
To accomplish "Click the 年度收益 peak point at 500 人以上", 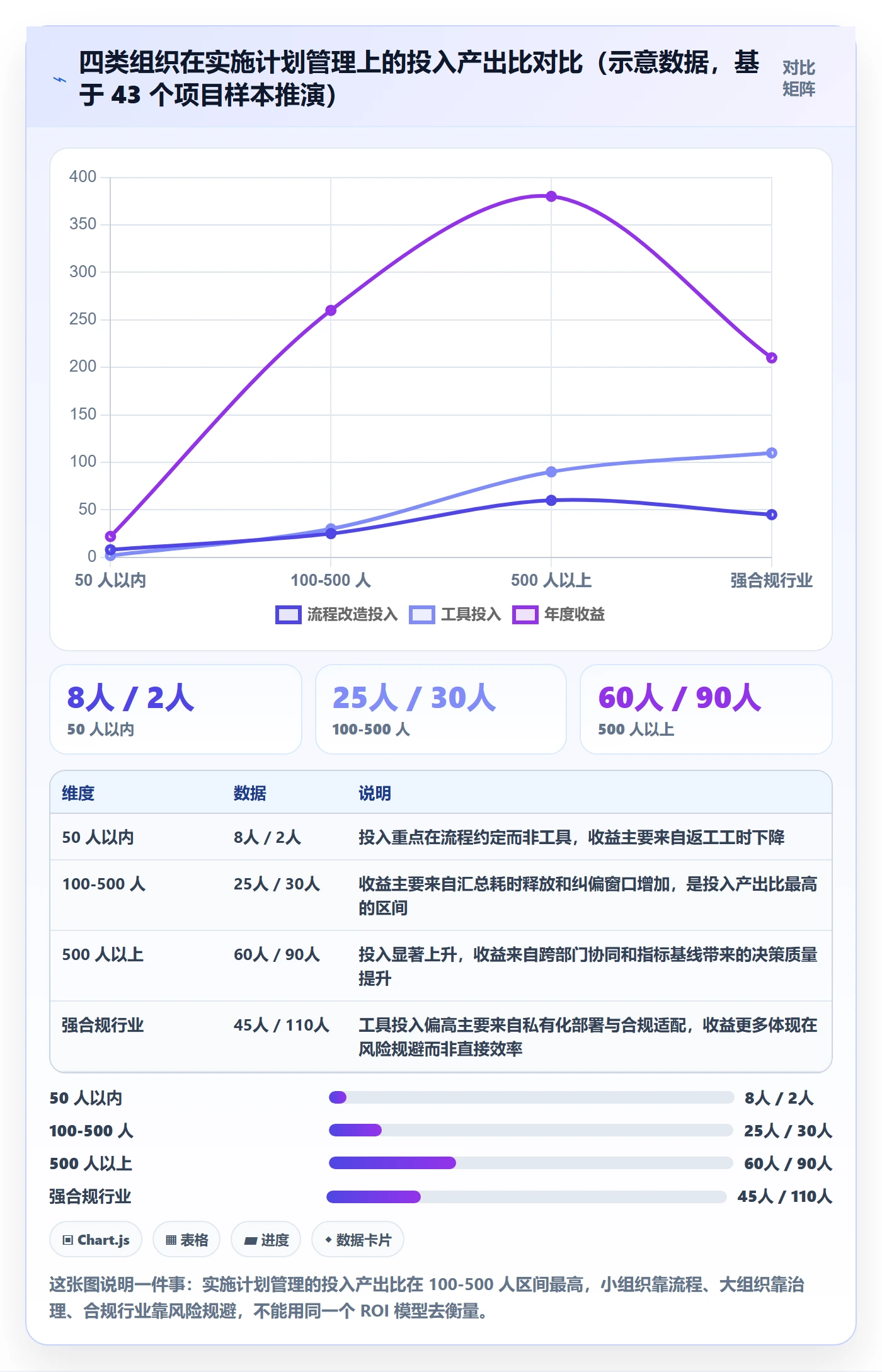I will 551,197.
